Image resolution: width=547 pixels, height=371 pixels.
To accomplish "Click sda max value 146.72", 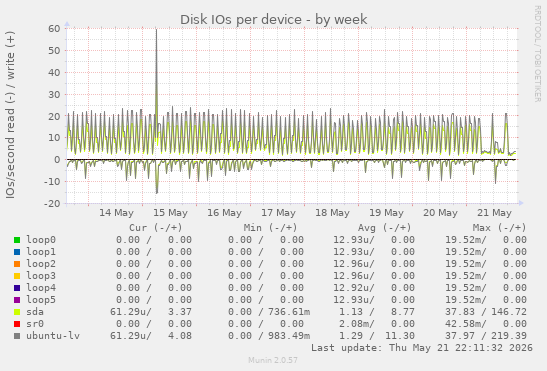I will coord(509,312).
